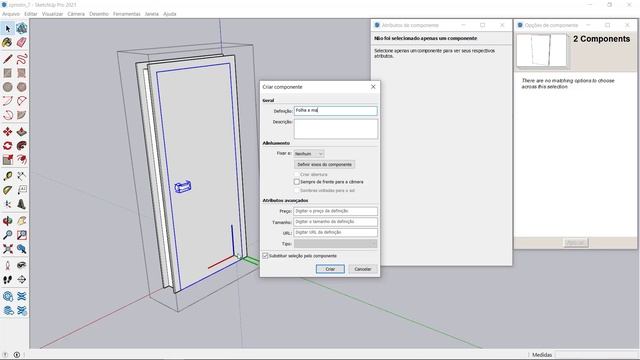Choose the Pan hand tool

point(22,221)
